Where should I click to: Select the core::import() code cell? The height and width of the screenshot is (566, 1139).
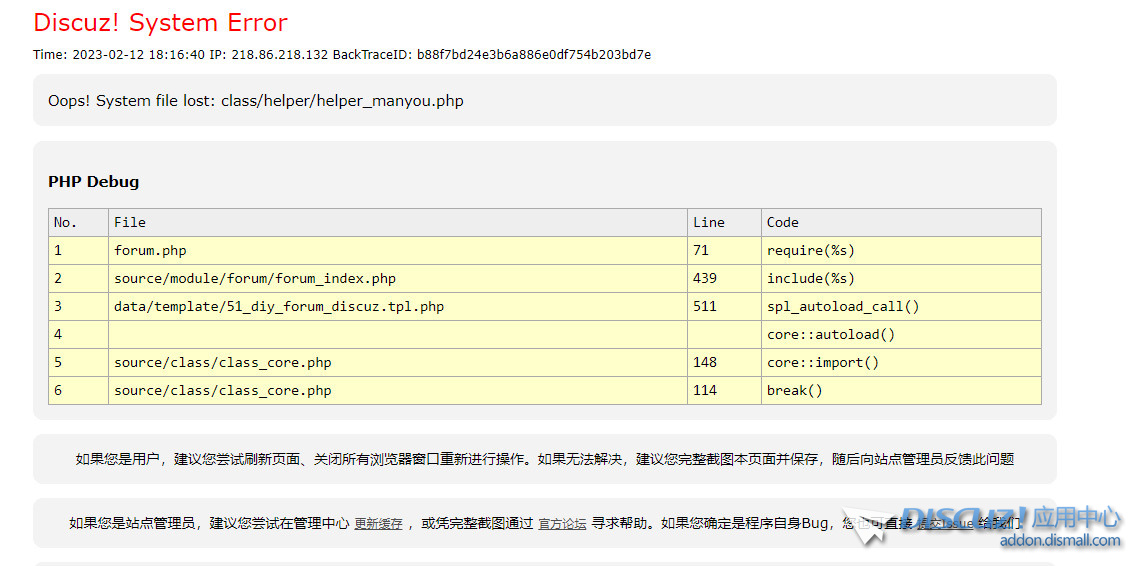coord(901,363)
